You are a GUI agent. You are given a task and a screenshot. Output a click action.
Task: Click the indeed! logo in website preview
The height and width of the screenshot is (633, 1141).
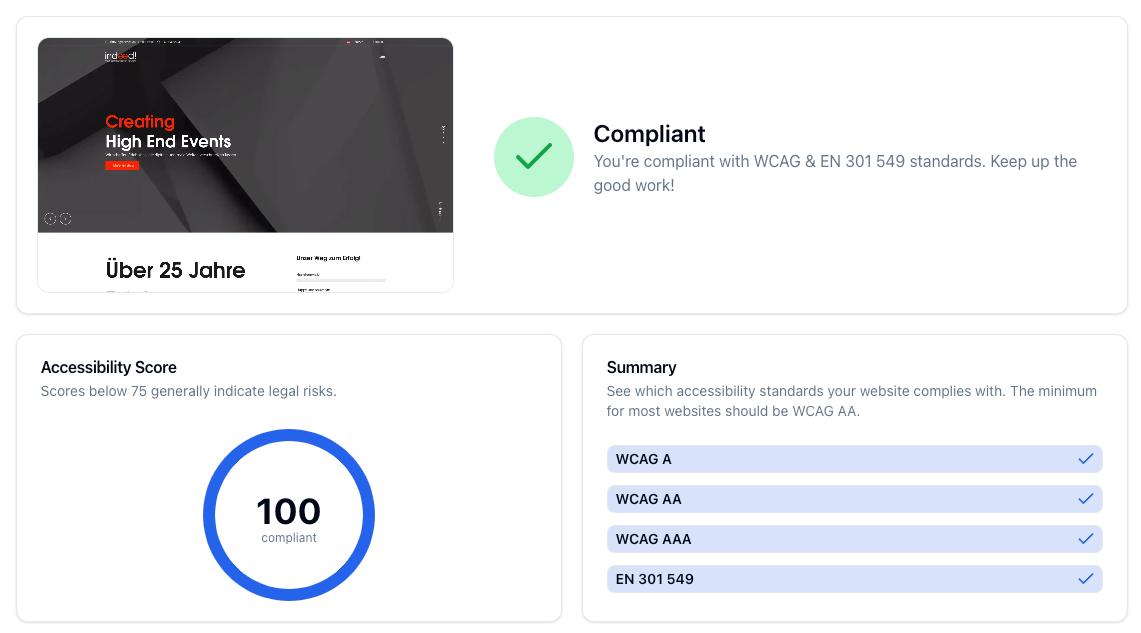coord(120,56)
